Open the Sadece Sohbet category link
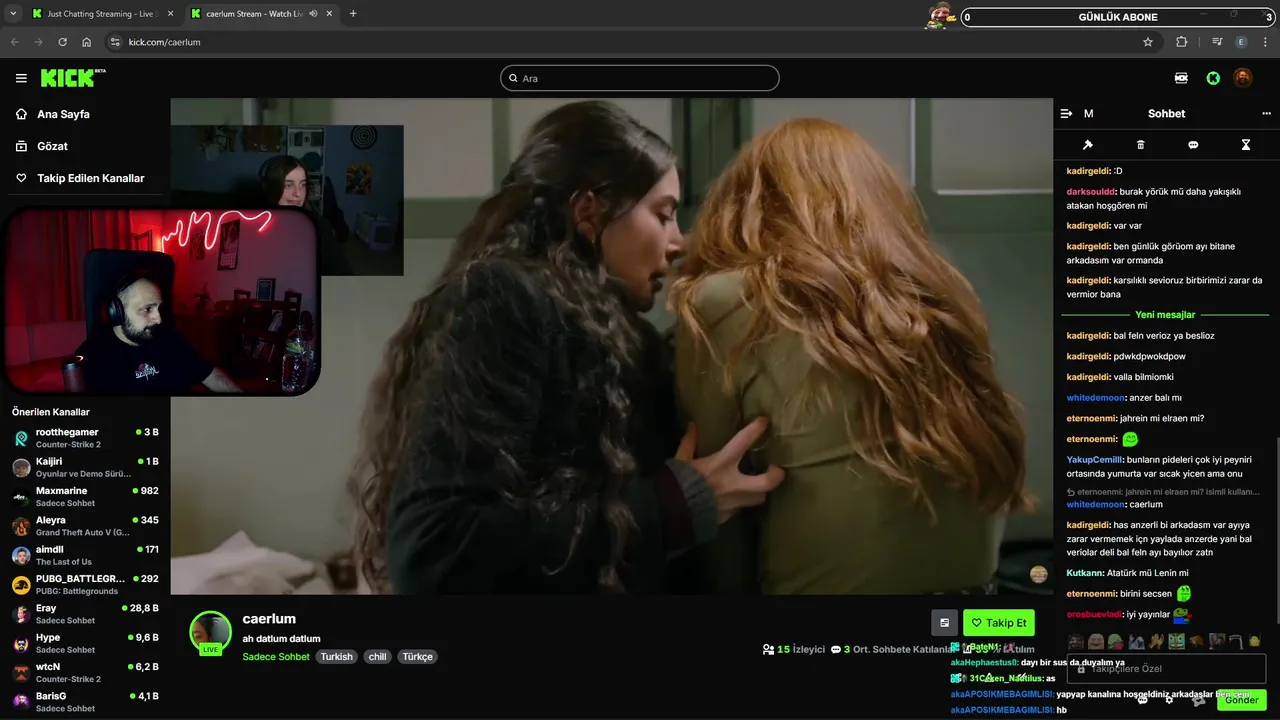Image resolution: width=1280 pixels, height=720 pixels. coord(276,657)
